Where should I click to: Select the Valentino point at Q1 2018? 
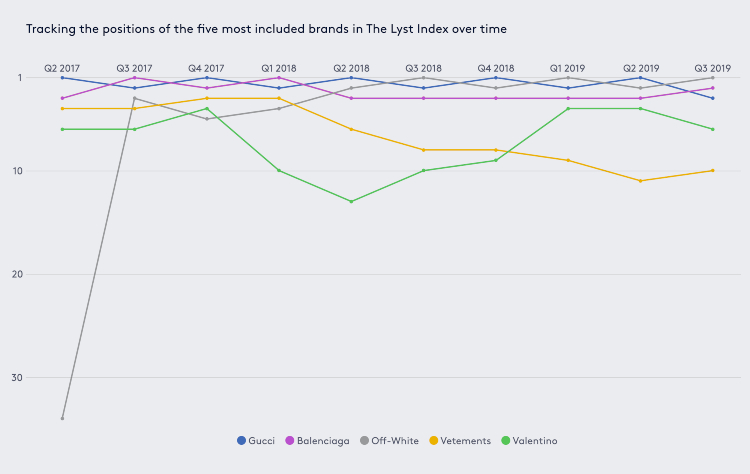[x=279, y=170]
